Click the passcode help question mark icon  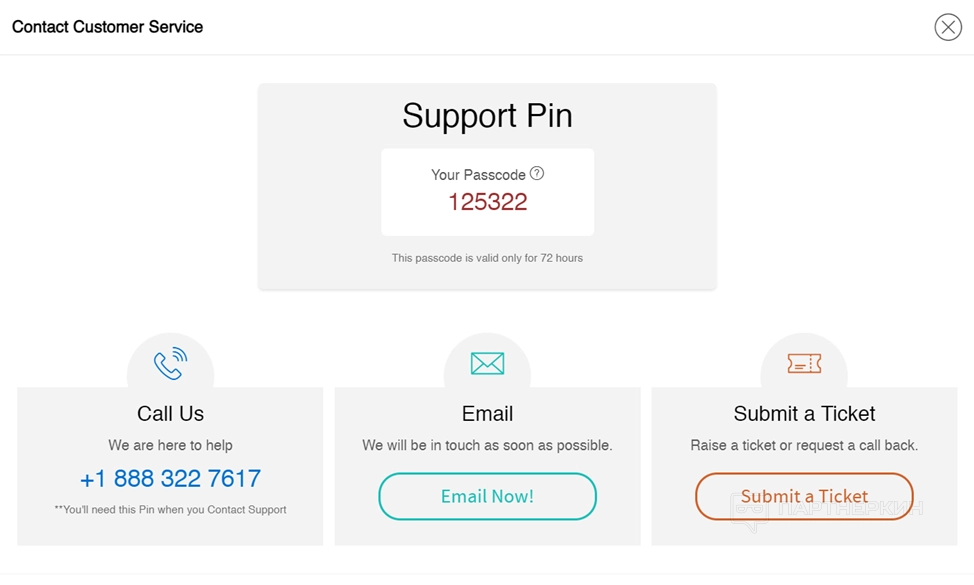click(537, 173)
